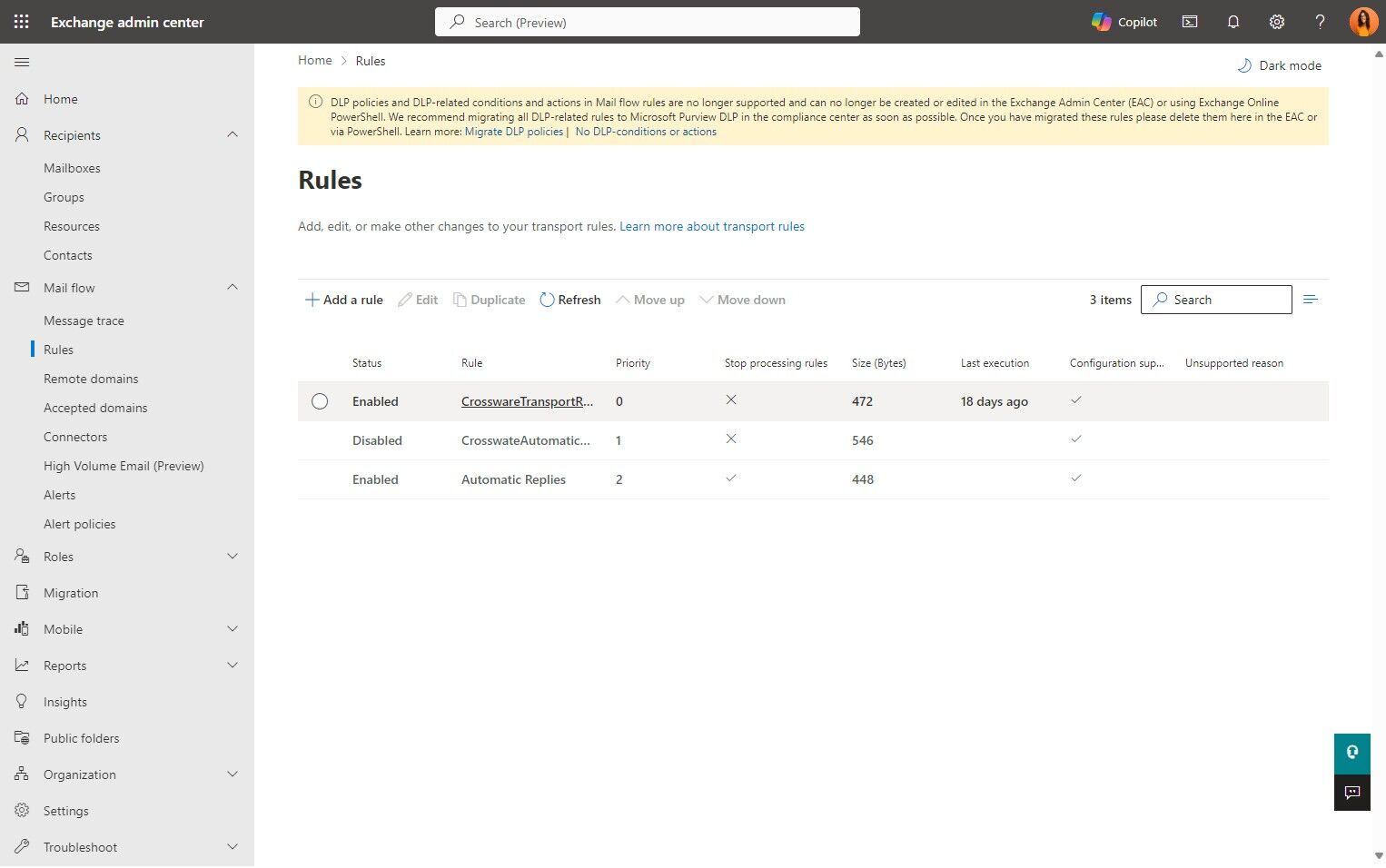Open the teal help assistant button
This screenshot has height=868, width=1386.
(1352, 753)
